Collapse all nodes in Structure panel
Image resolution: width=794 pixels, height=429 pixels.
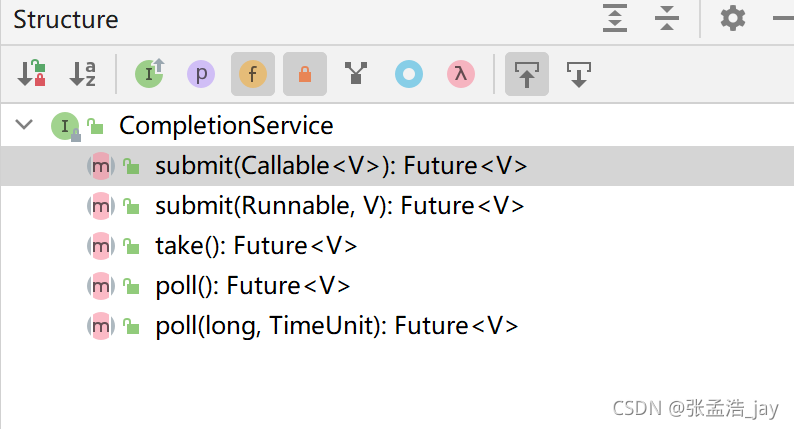667,18
